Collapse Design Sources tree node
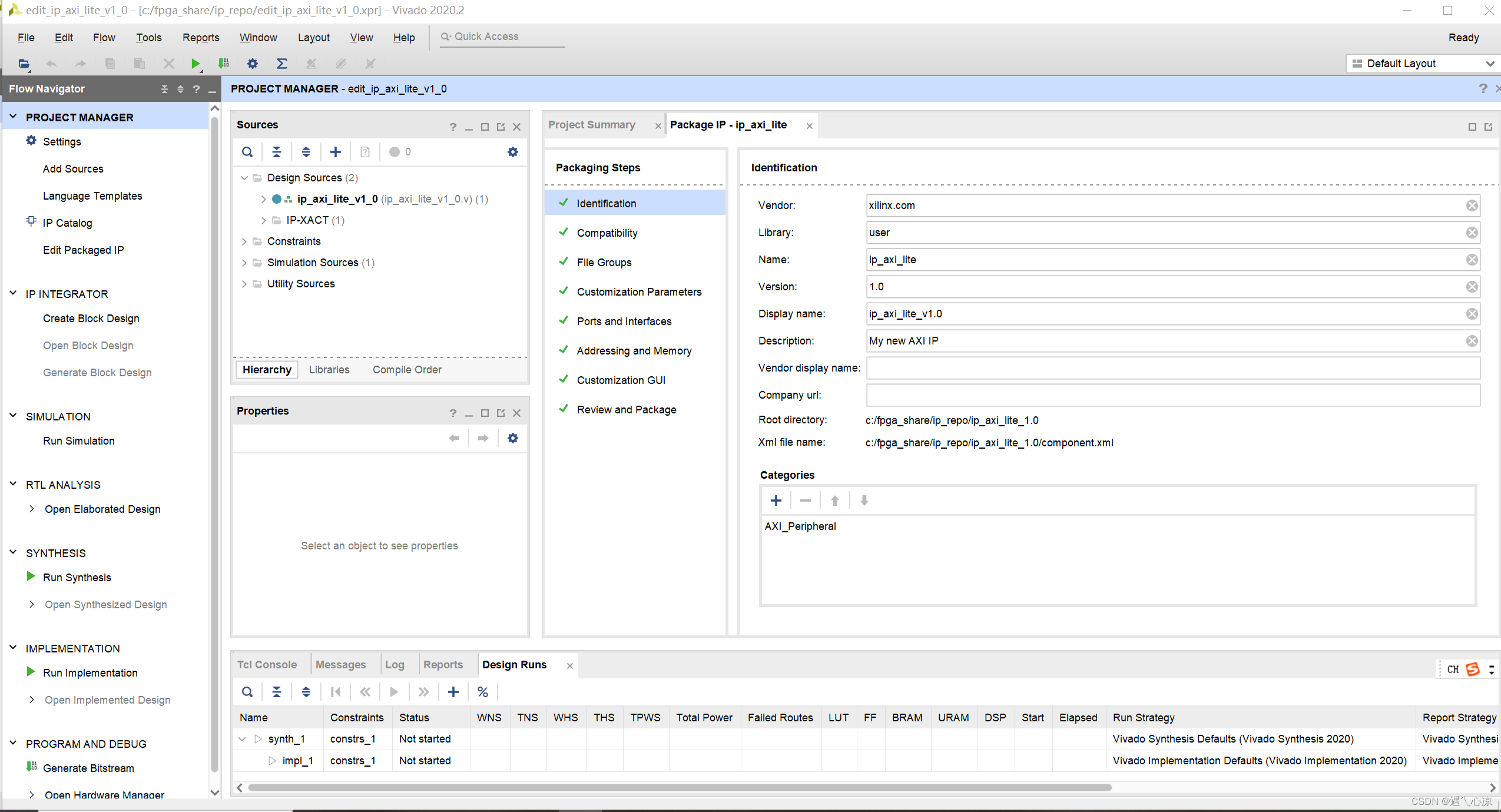The height and width of the screenshot is (812, 1501). click(244, 178)
